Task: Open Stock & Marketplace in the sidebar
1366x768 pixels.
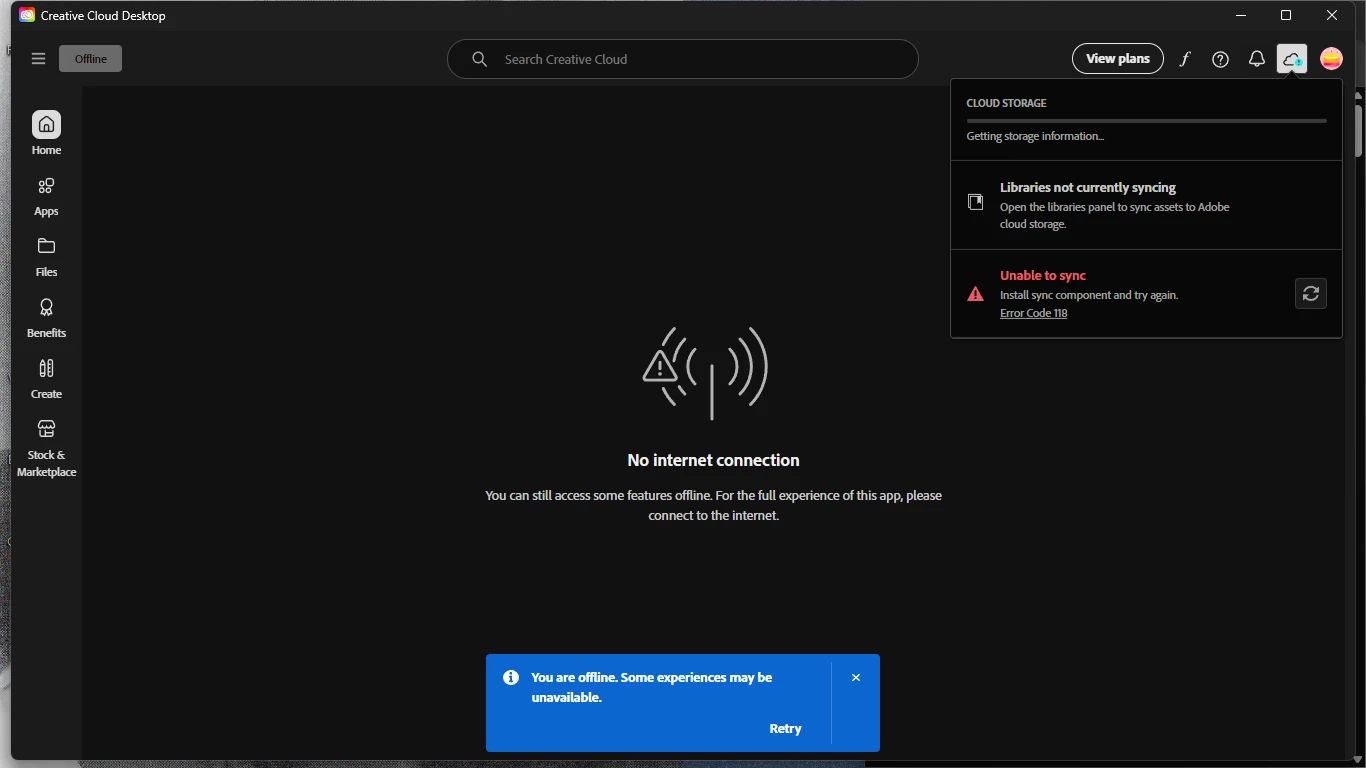Action: click(x=46, y=448)
